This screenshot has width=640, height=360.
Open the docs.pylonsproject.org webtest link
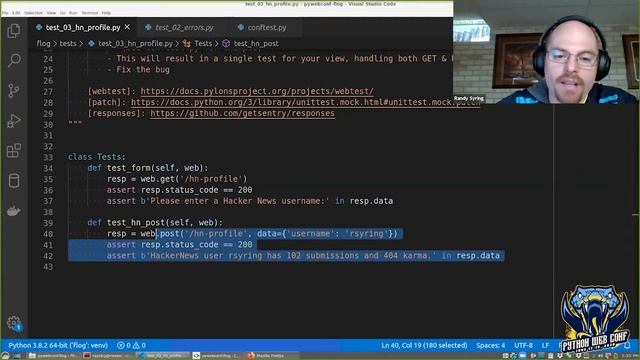point(257,91)
